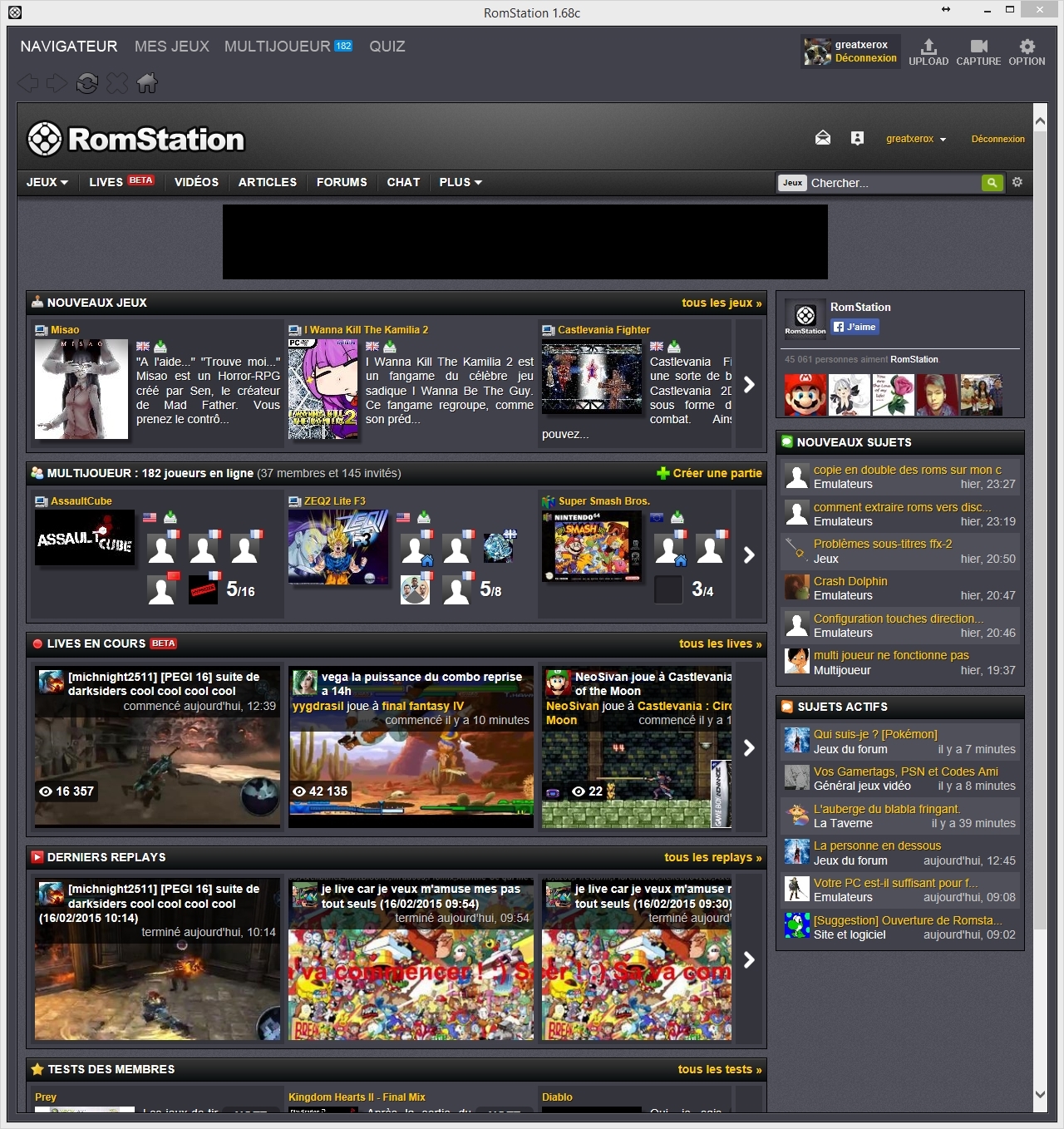Show next videos in Derniers Replays carousel
Image resolution: width=1064 pixels, height=1129 pixels.
pyautogui.click(x=750, y=959)
